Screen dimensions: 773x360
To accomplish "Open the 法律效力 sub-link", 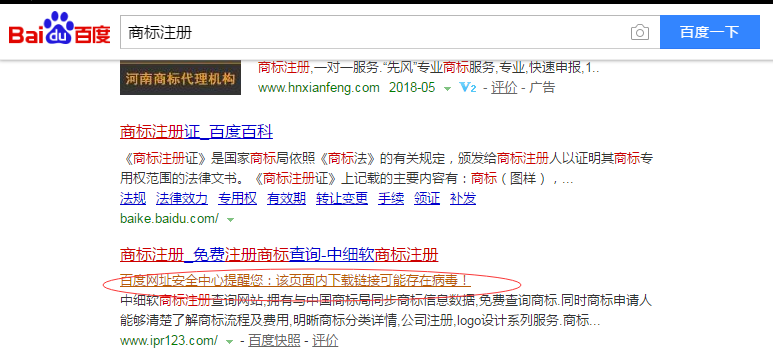I will coord(182,198).
